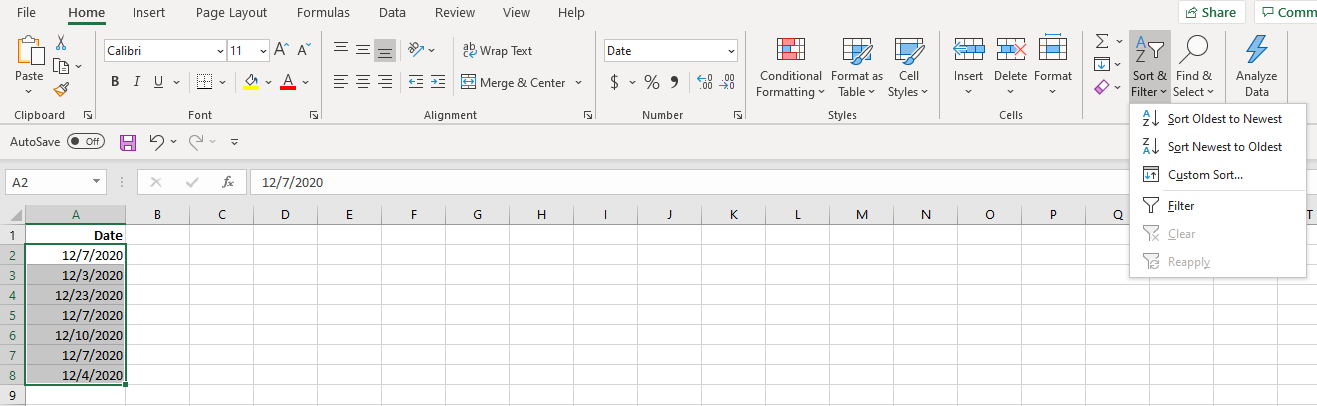
Task: Click the Insert Function fx icon
Action: [x=228, y=182]
